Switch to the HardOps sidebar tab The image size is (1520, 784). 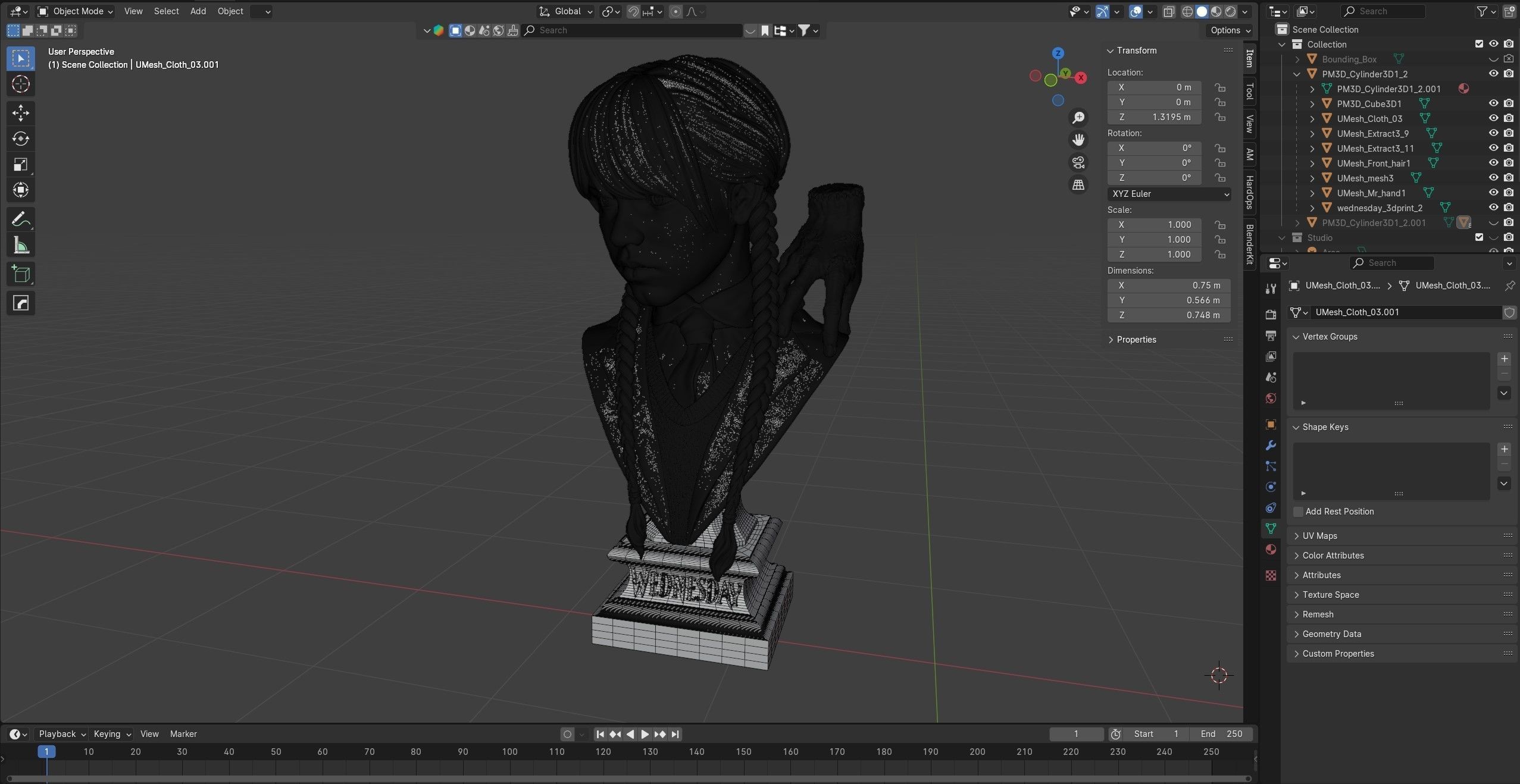(x=1250, y=193)
